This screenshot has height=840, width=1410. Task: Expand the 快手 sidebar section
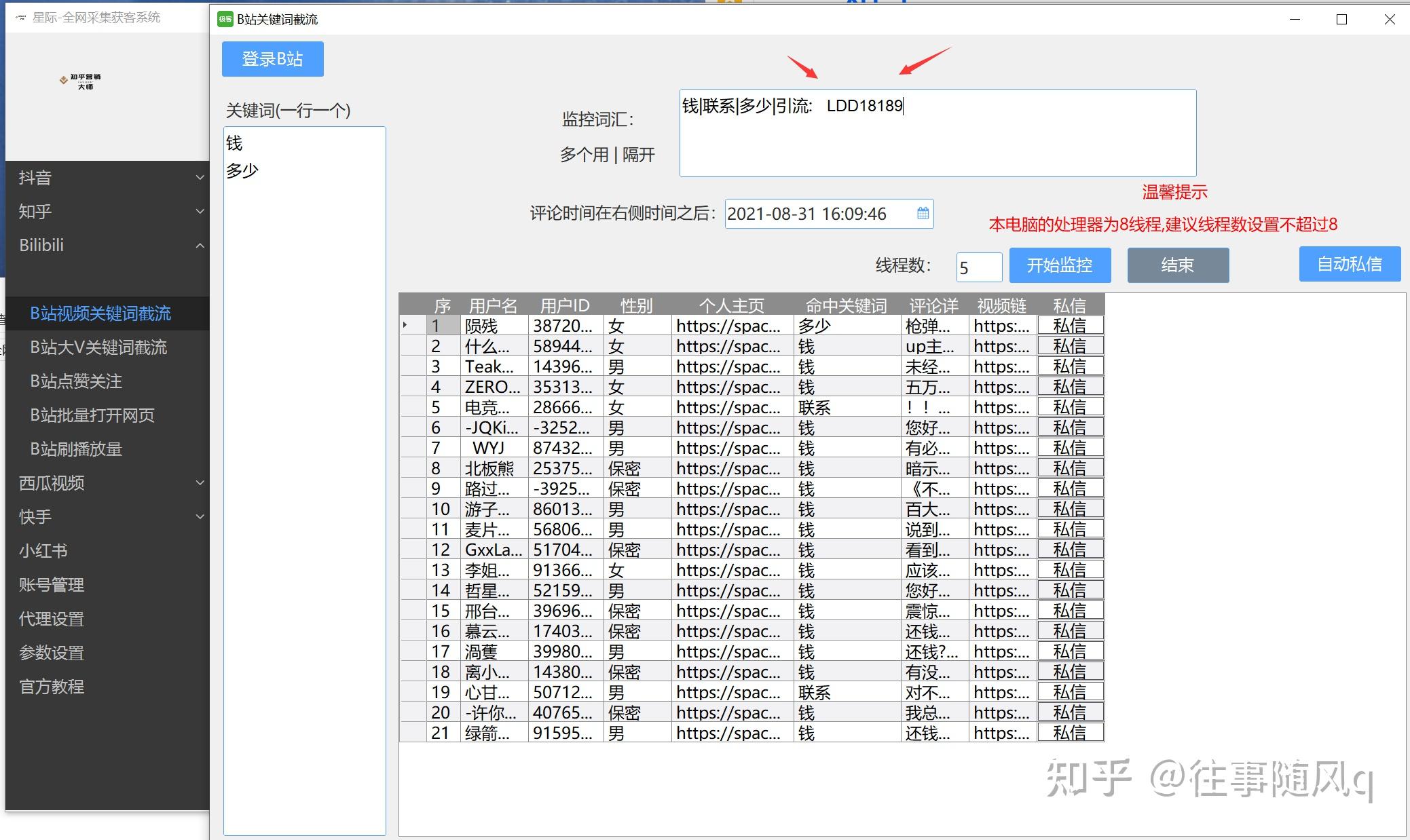click(x=200, y=517)
